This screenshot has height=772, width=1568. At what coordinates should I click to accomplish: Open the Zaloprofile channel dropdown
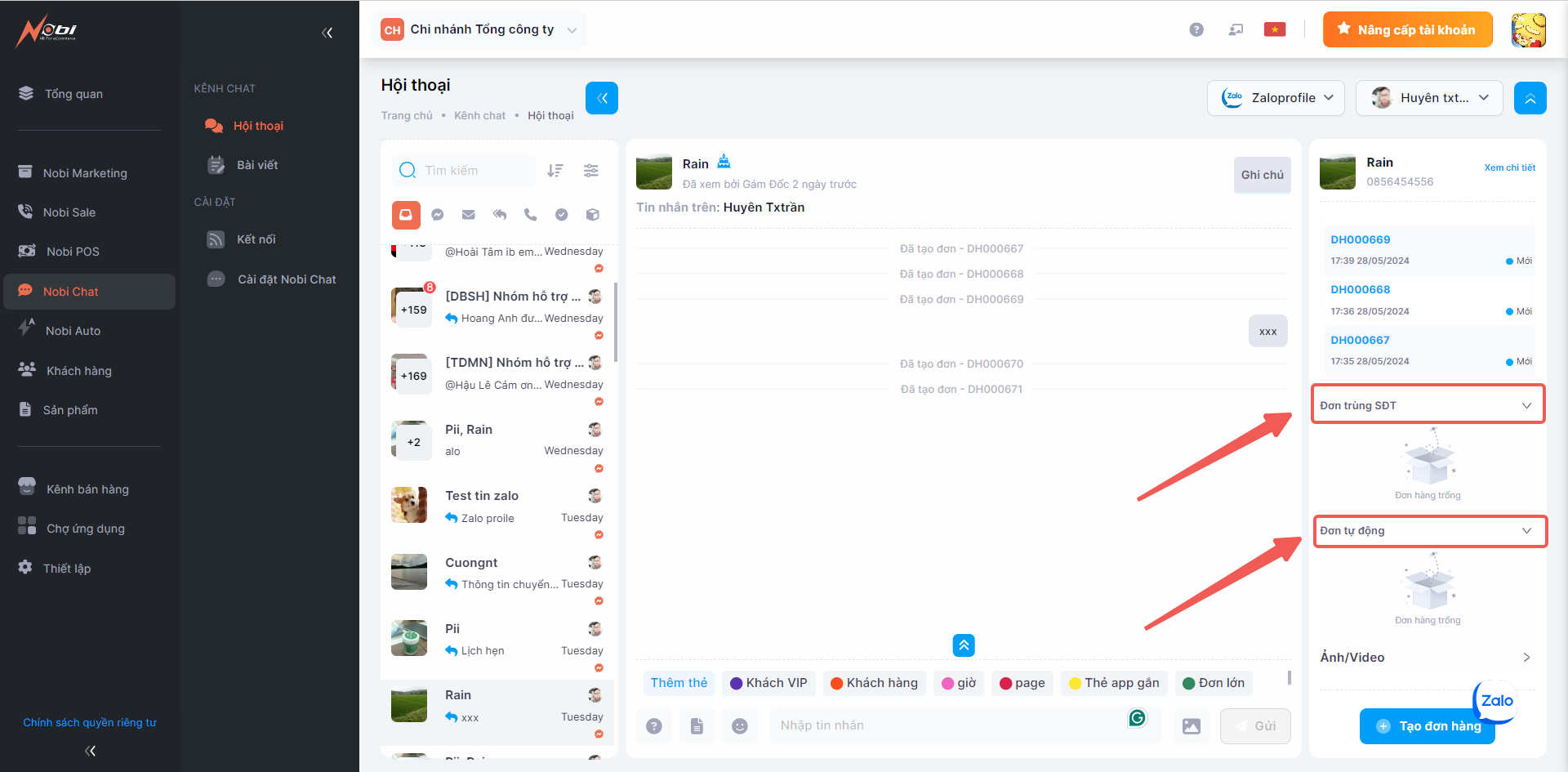pos(1276,98)
